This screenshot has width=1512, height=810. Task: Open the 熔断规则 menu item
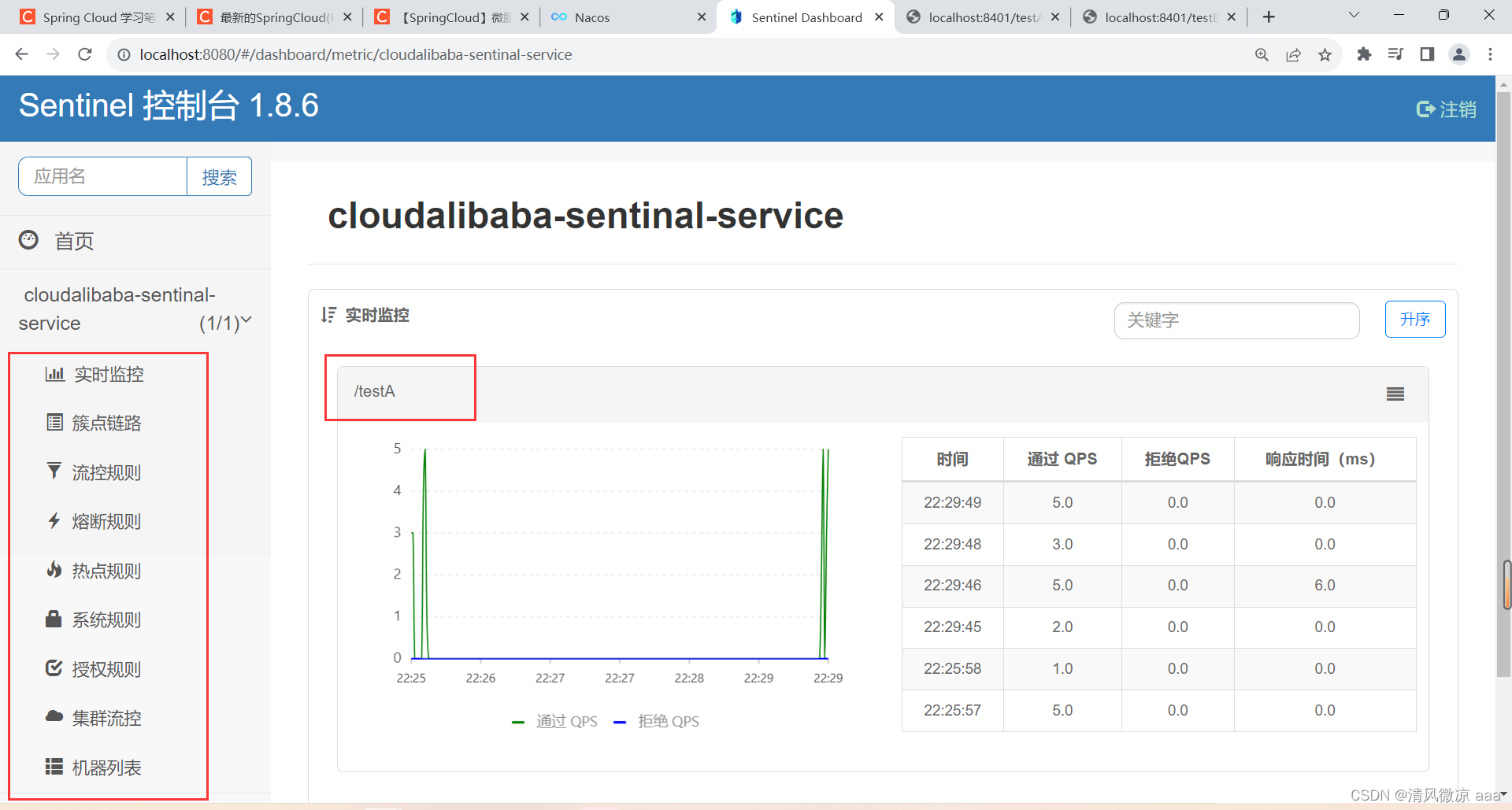[106, 521]
